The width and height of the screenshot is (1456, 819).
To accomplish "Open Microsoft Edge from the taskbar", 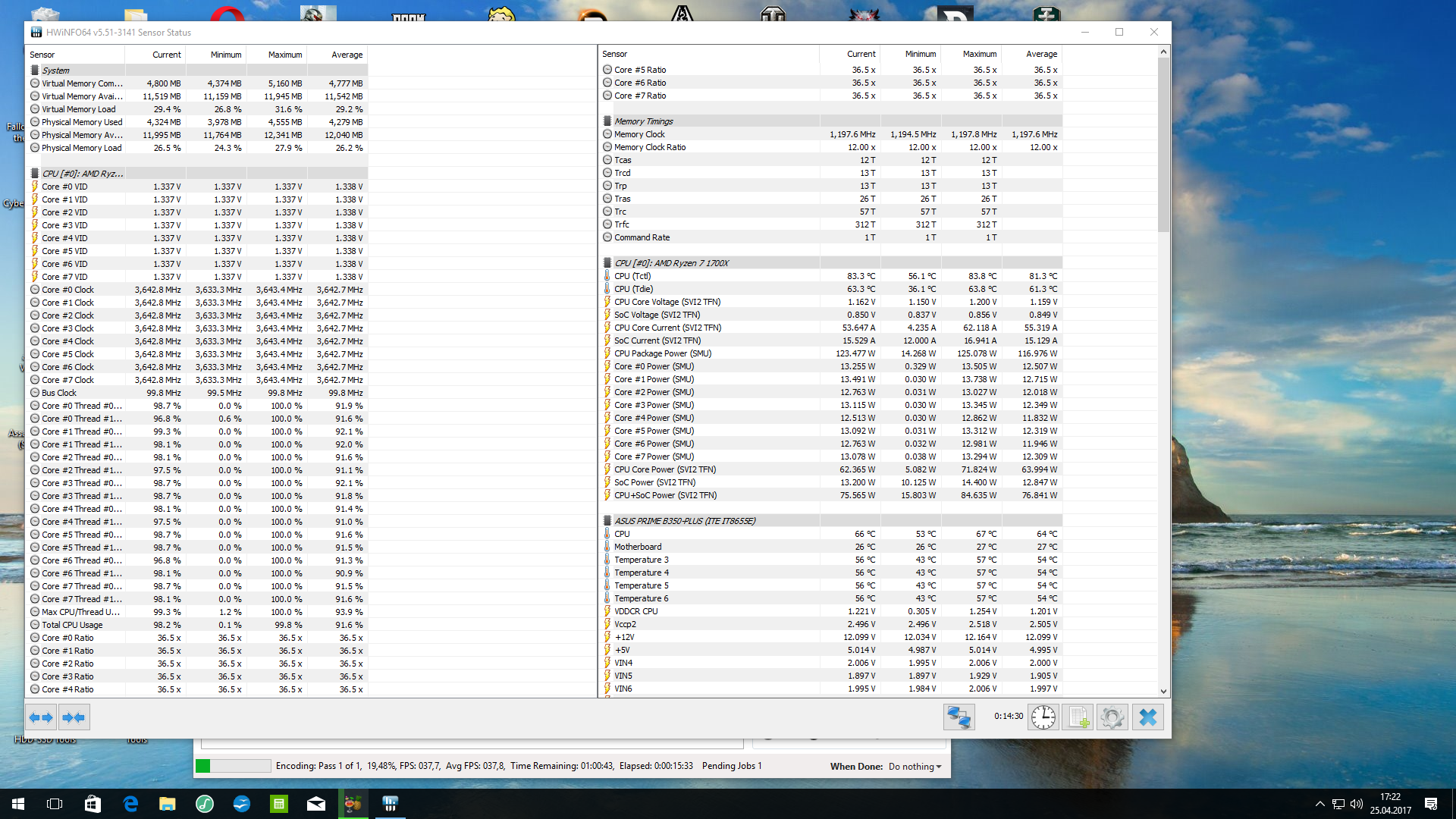I will [x=130, y=804].
